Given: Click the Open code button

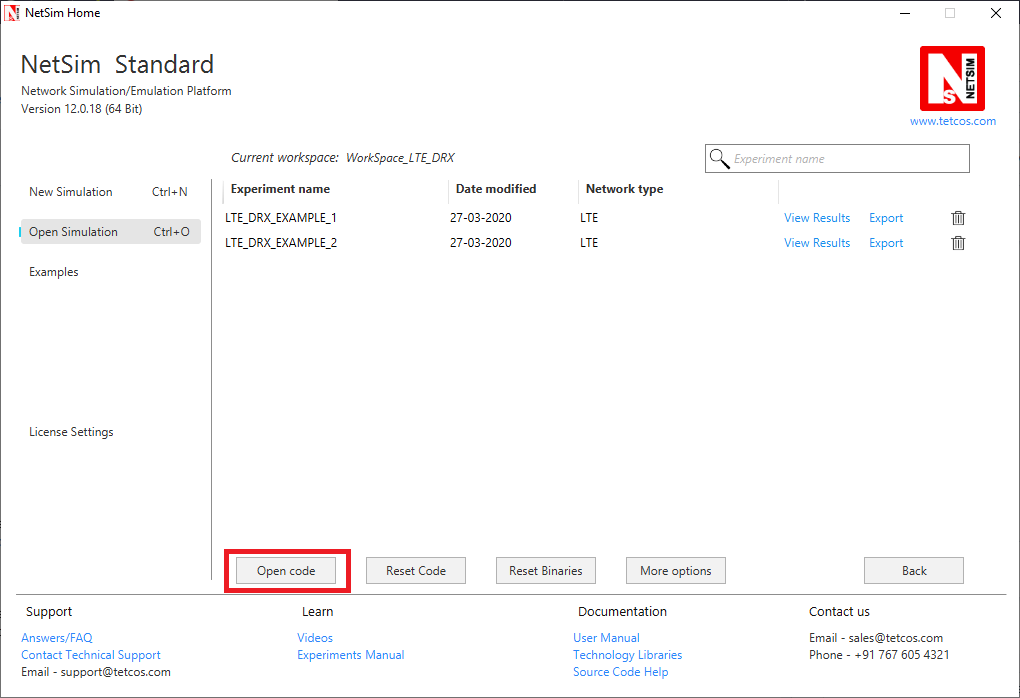Looking at the screenshot, I should 286,570.
